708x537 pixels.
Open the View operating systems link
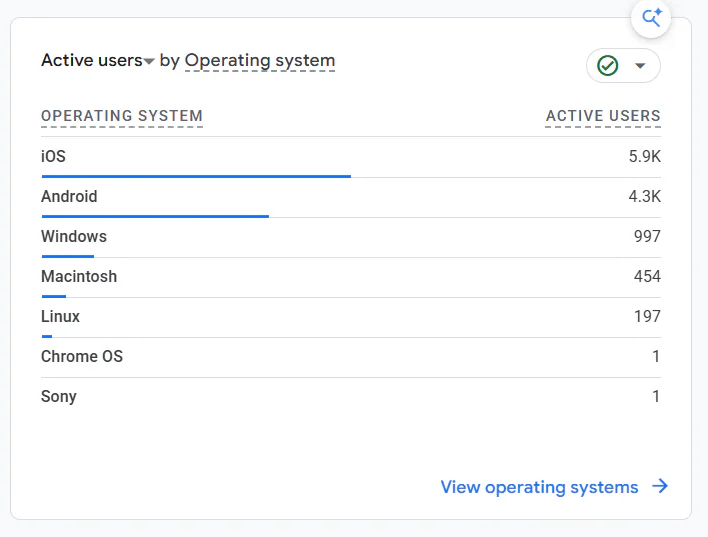click(x=539, y=487)
